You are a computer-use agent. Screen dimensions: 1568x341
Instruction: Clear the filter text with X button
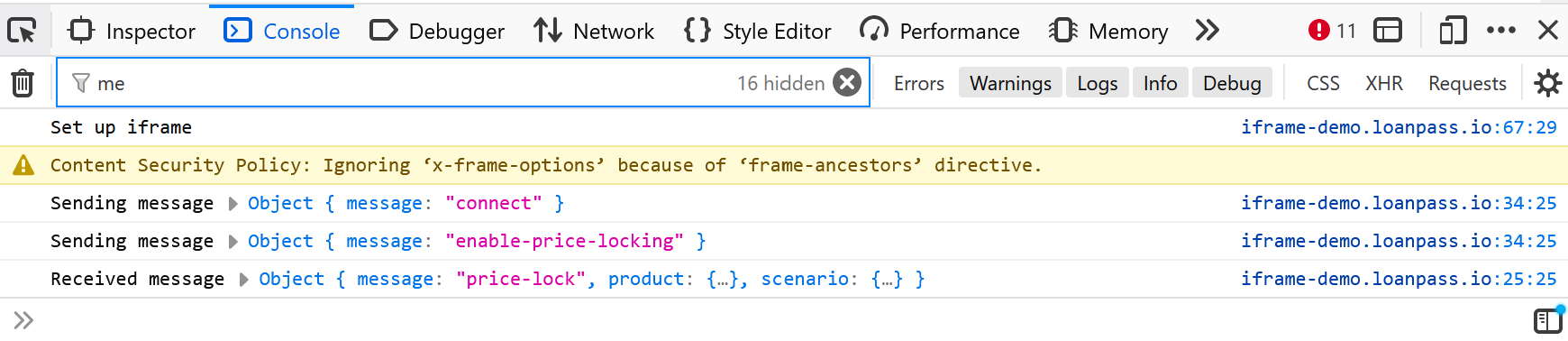click(847, 83)
